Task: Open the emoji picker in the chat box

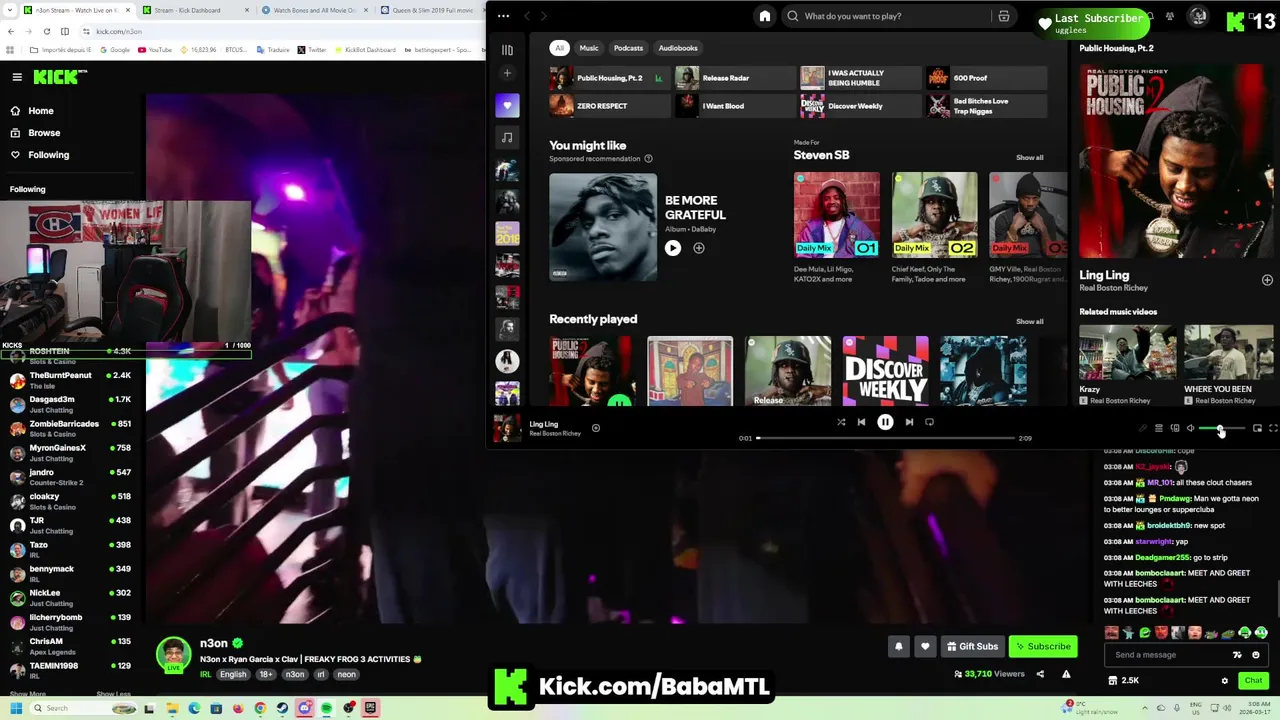Action: click(1256, 655)
